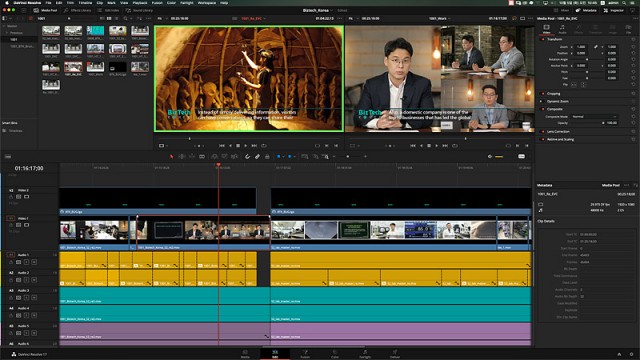The height and width of the screenshot is (360, 640).
Task: Open the Composite Mode dropdown
Action: [594, 117]
